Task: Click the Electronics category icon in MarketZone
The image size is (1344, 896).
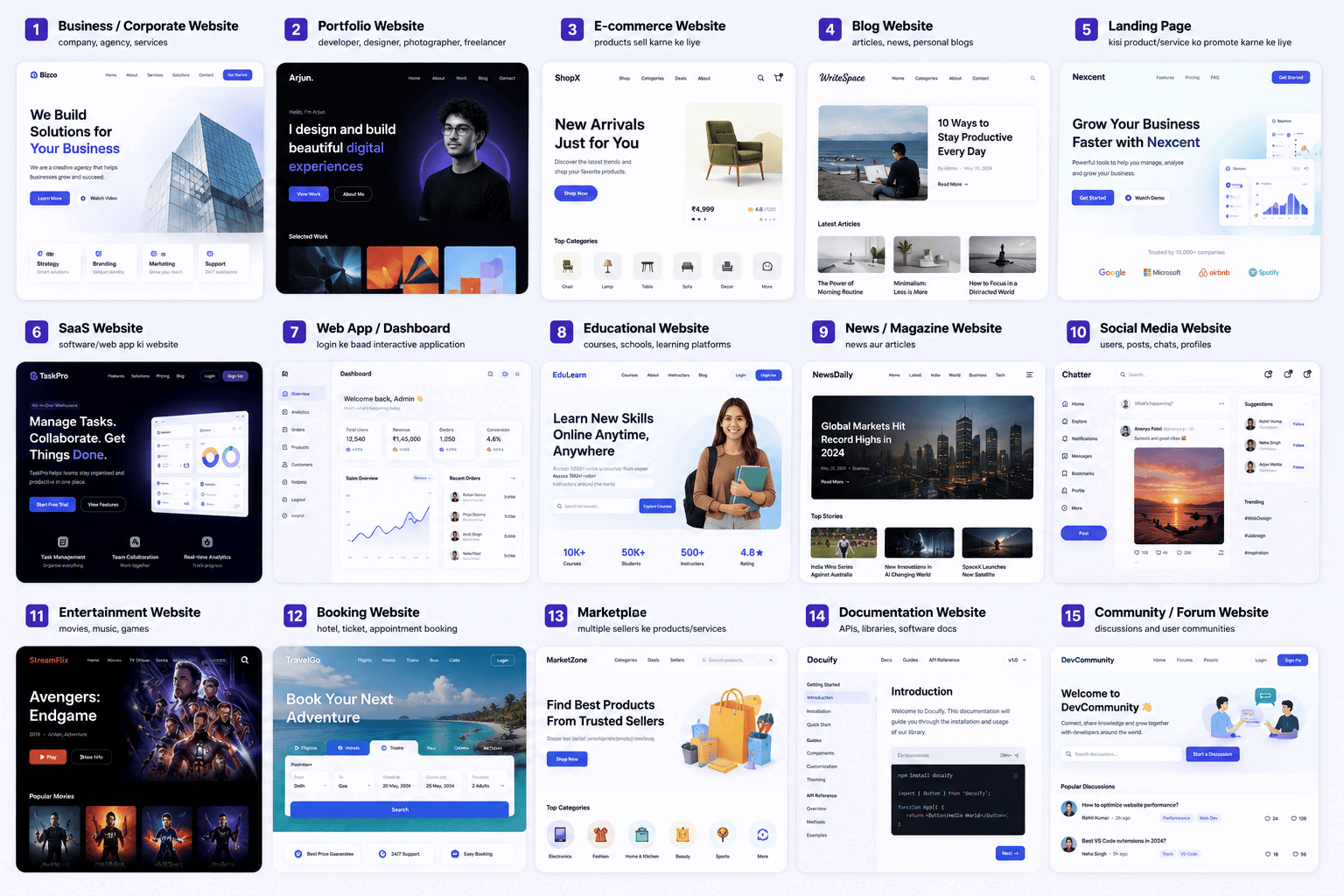Action: 560,834
